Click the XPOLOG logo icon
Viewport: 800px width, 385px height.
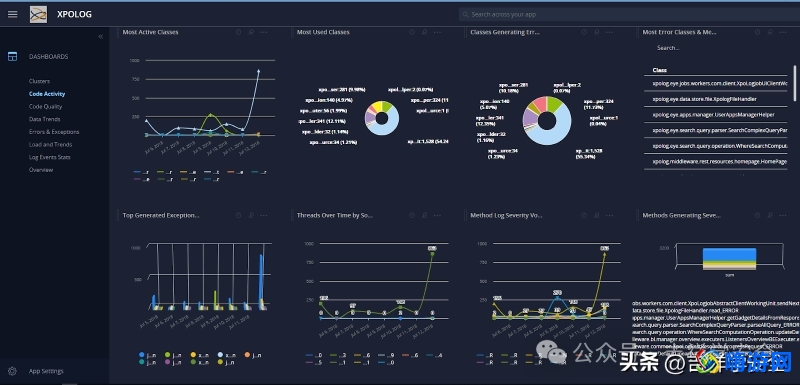(38, 14)
